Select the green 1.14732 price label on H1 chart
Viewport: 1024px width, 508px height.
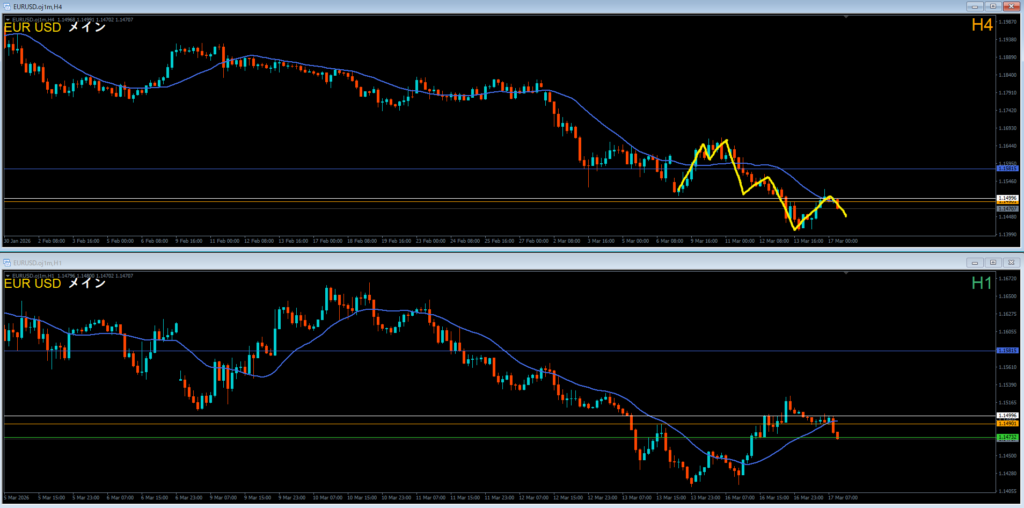1007,437
